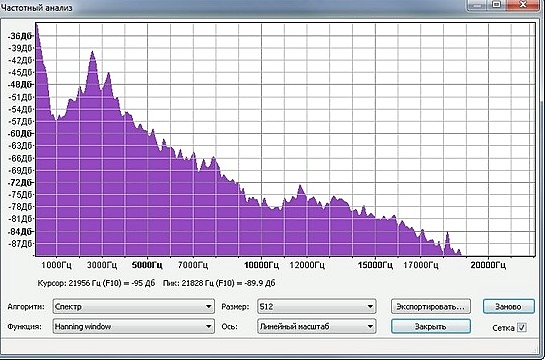Click the Курсор readout text below the graph
The height and width of the screenshot is (360, 545).
click(96, 283)
